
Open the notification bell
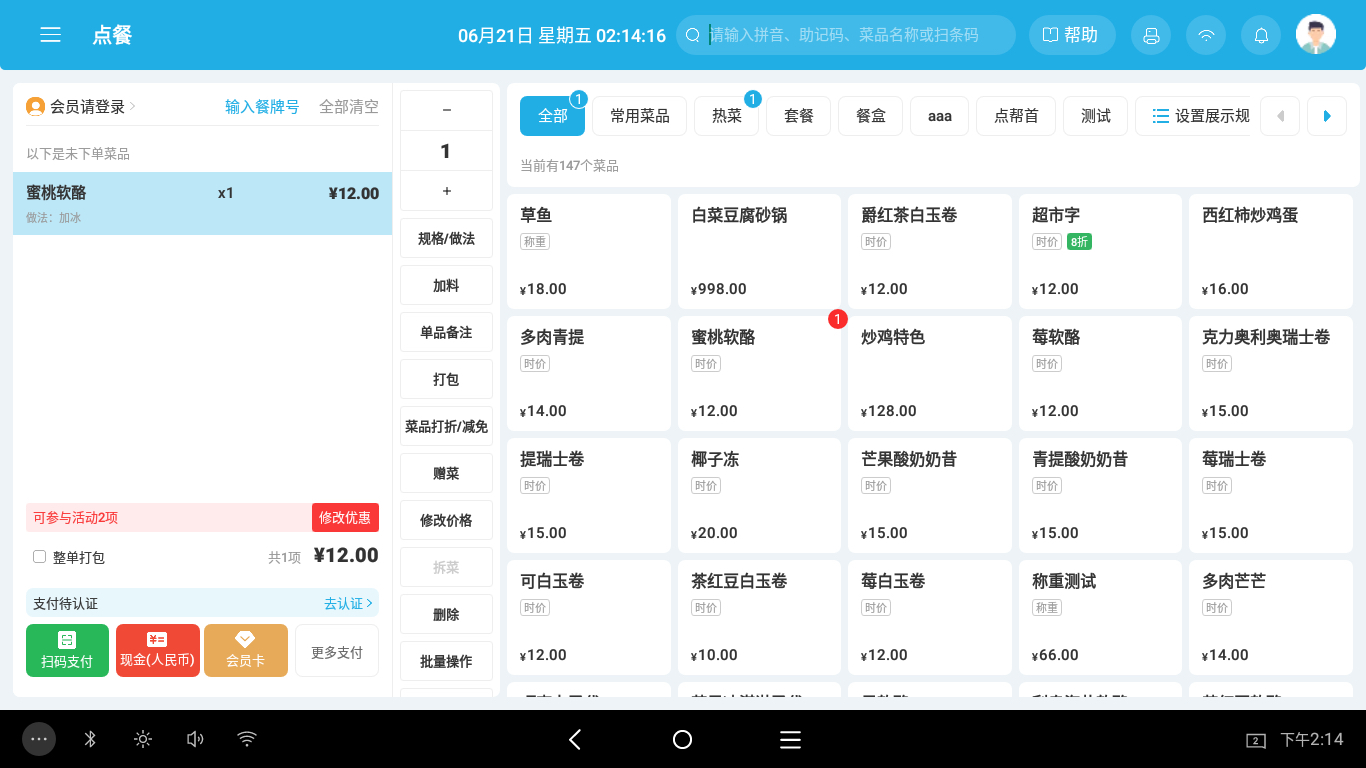pos(1261,35)
